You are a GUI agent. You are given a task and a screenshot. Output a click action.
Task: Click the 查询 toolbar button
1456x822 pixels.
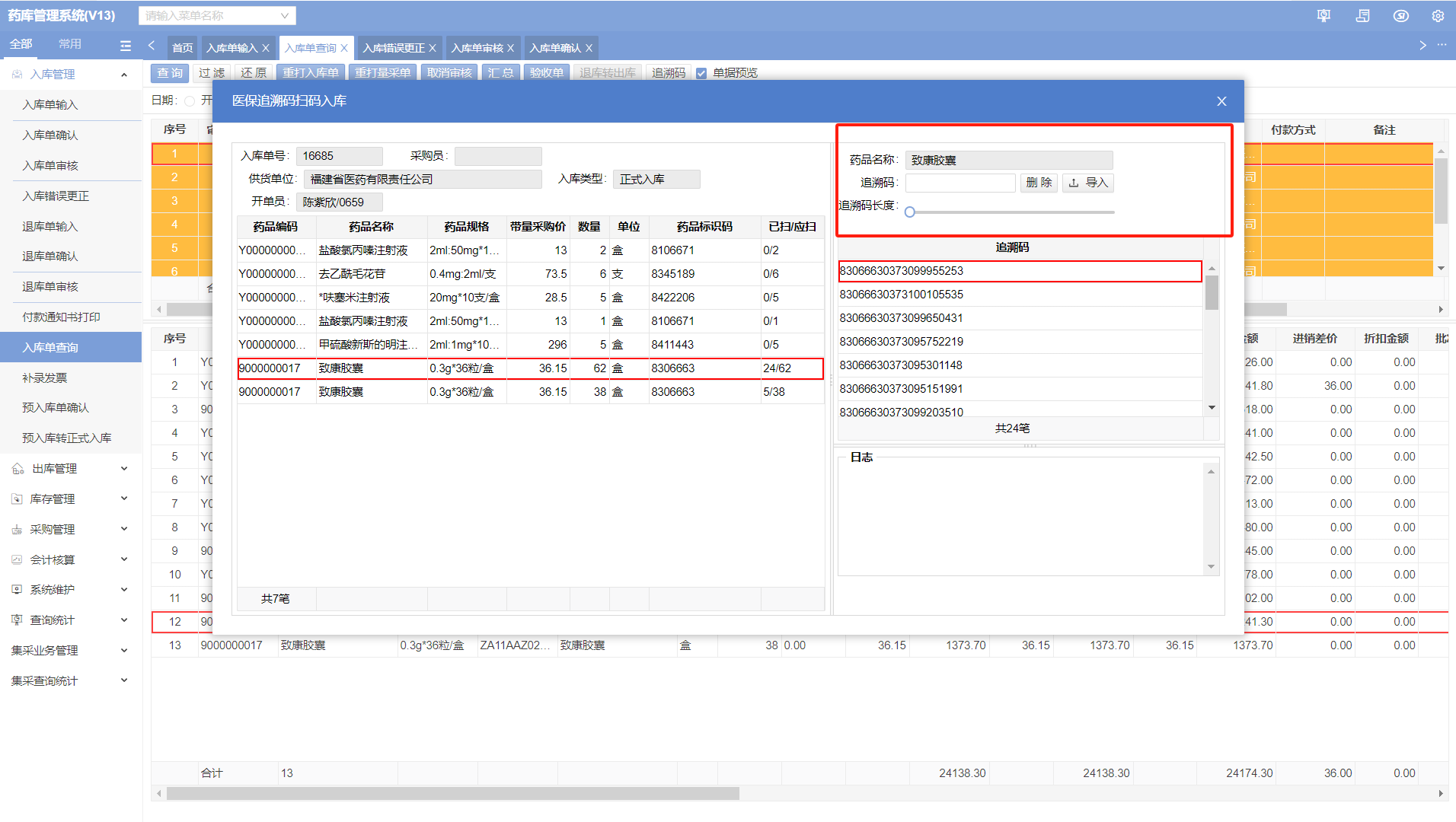(171, 73)
